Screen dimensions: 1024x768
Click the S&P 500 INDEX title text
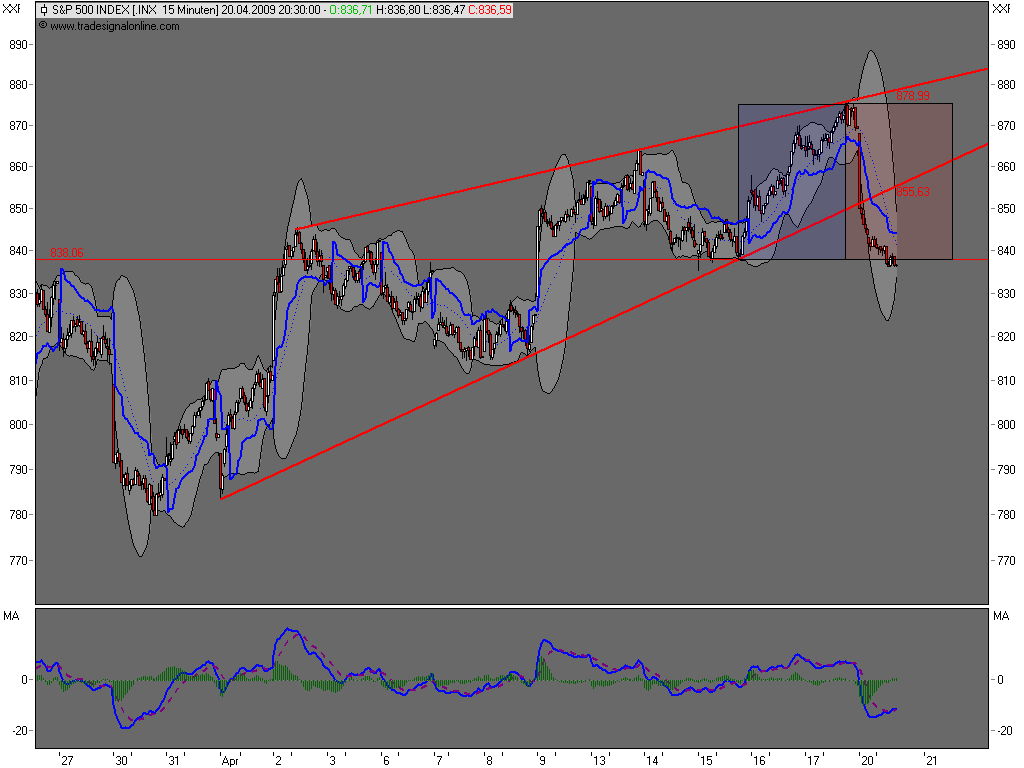pos(90,10)
